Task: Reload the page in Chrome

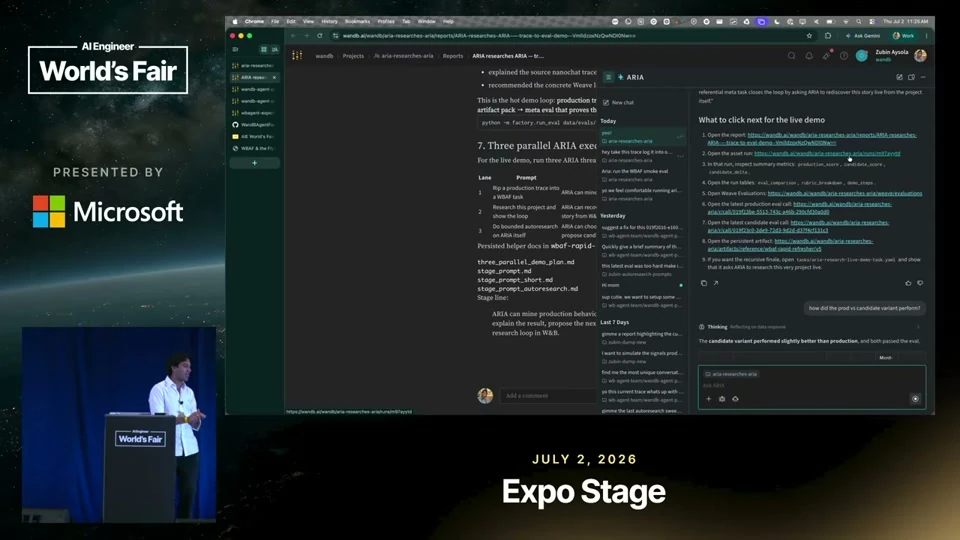Action: click(320, 36)
